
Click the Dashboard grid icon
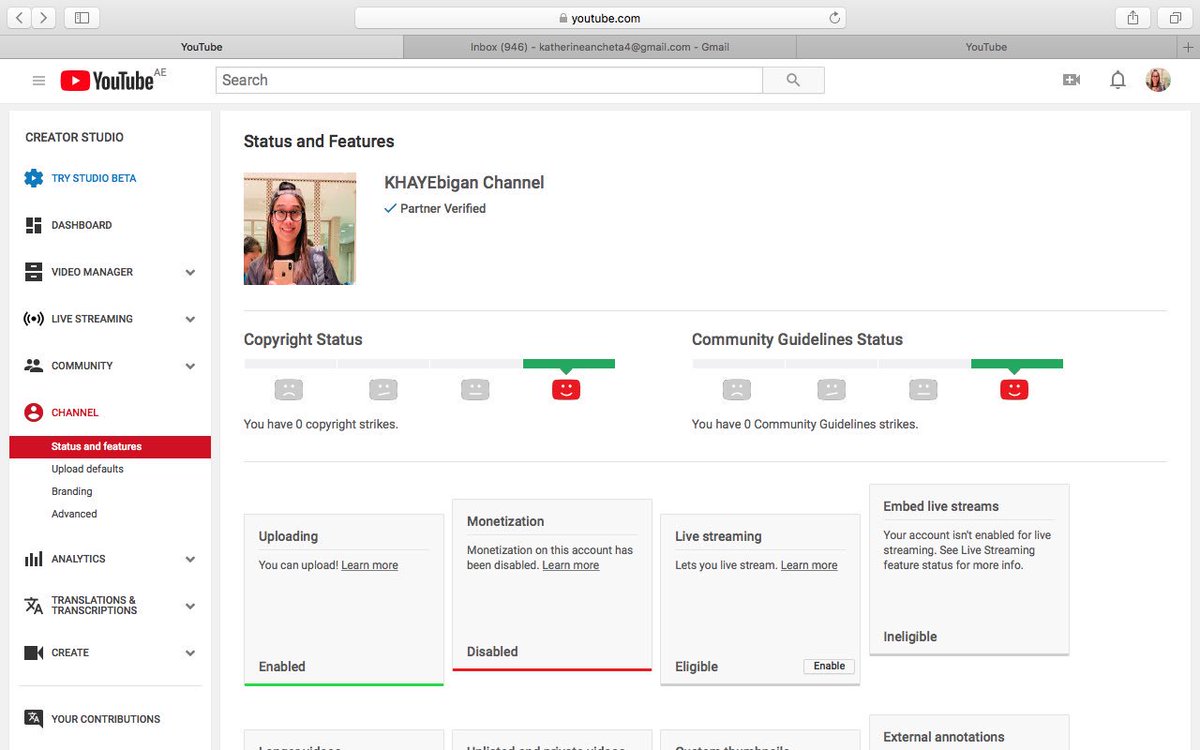(x=34, y=225)
